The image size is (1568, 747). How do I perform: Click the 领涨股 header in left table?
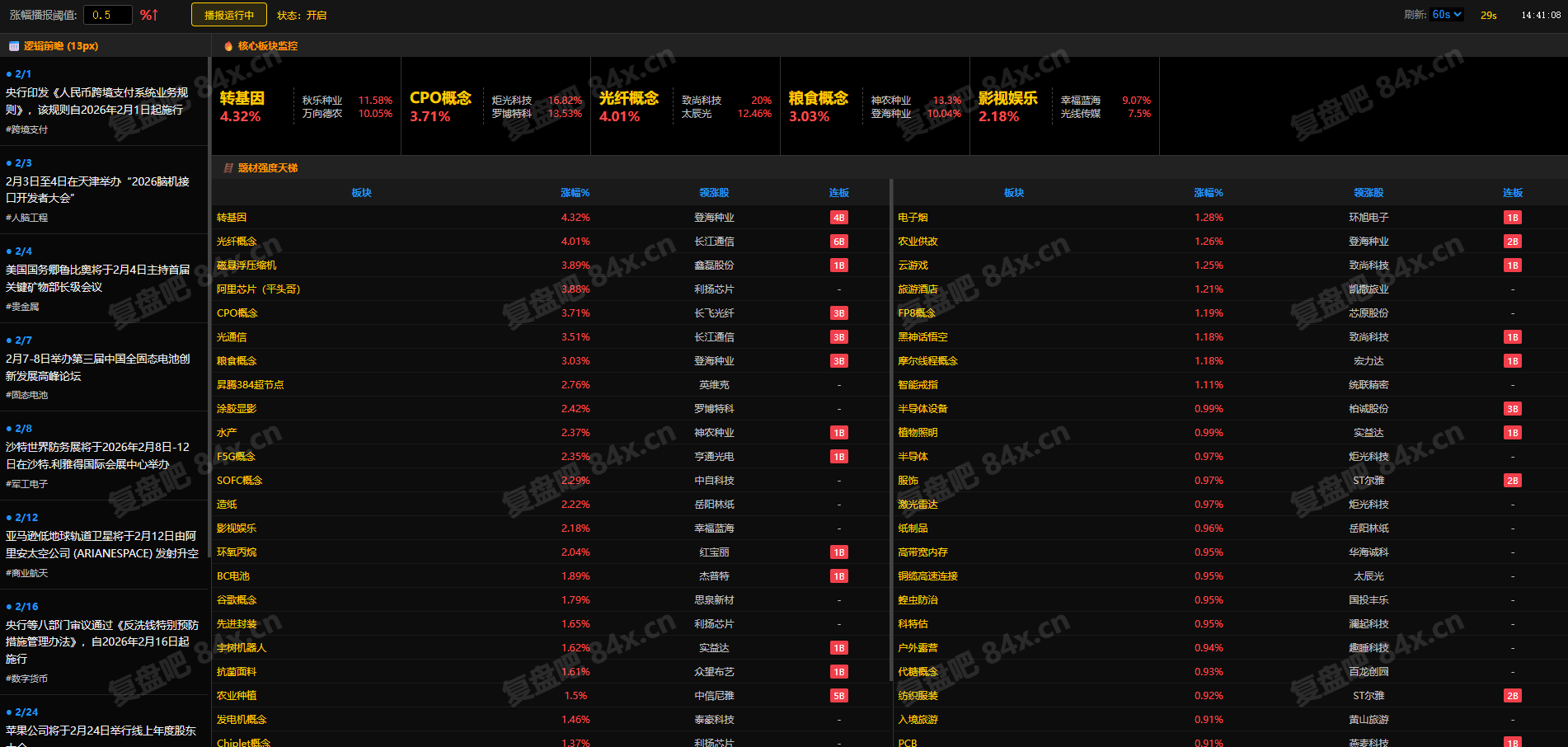(714, 193)
